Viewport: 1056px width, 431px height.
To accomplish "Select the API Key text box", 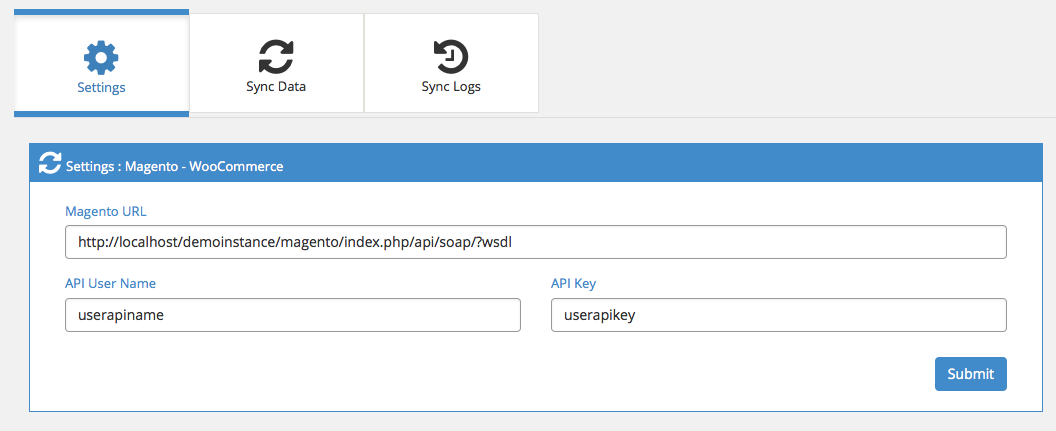I will [x=779, y=315].
